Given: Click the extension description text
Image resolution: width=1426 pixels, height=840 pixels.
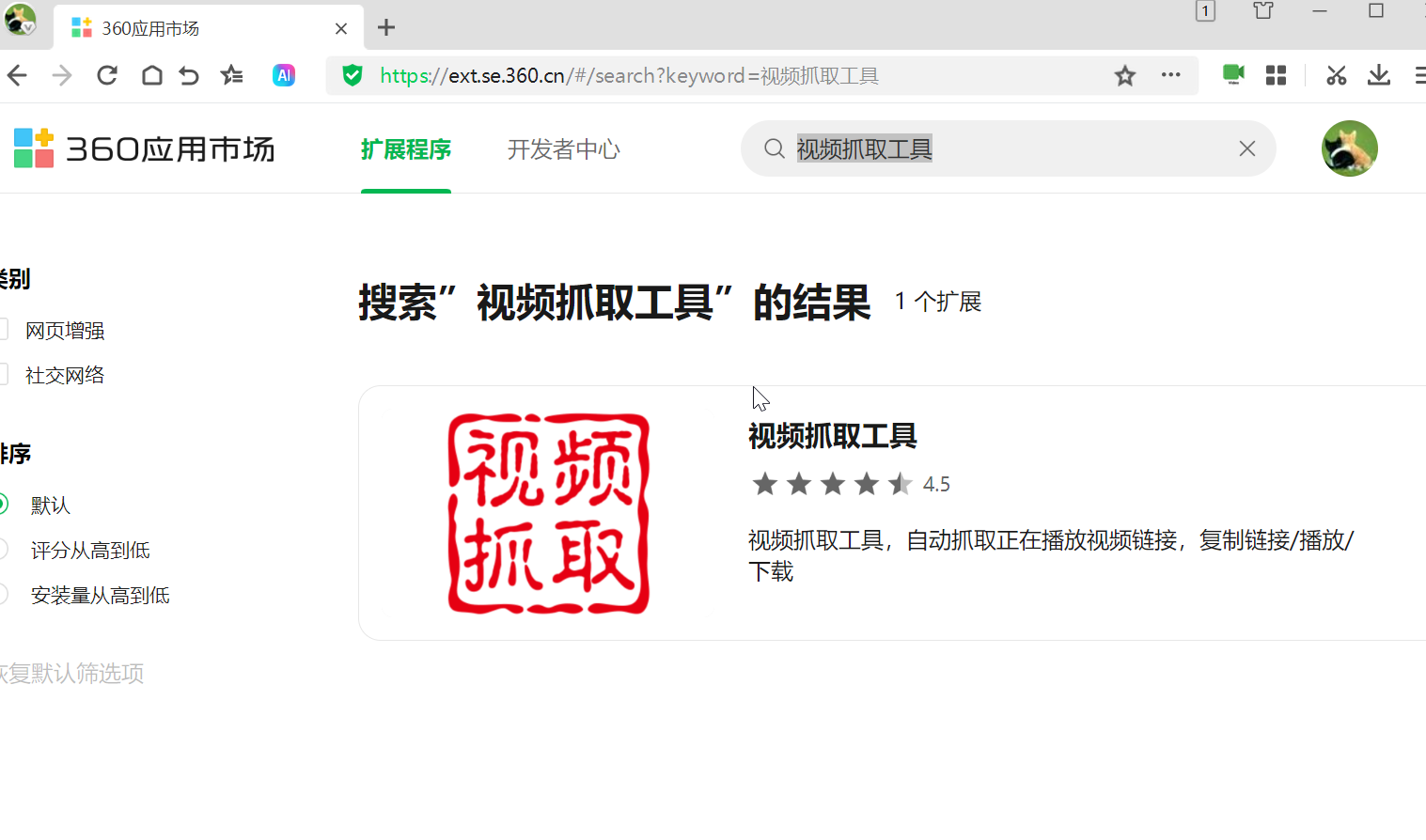Looking at the screenshot, I should point(1051,555).
